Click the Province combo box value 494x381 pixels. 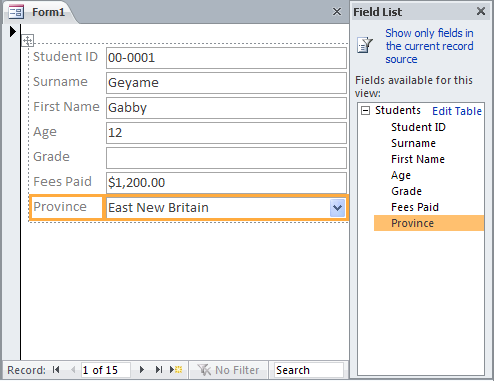(x=218, y=208)
